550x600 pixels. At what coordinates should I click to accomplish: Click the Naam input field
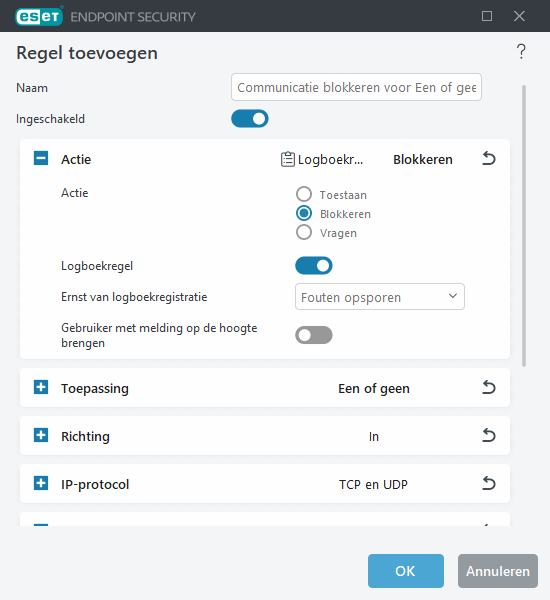coord(356,87)
